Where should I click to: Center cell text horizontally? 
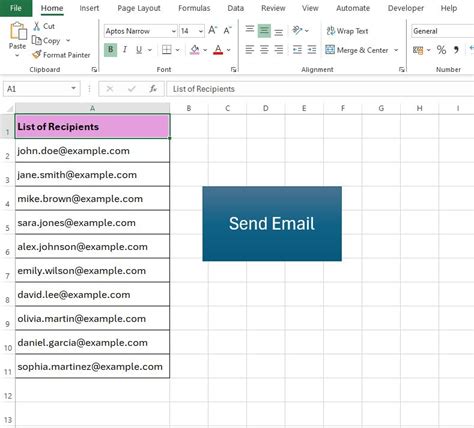(264, 50)
